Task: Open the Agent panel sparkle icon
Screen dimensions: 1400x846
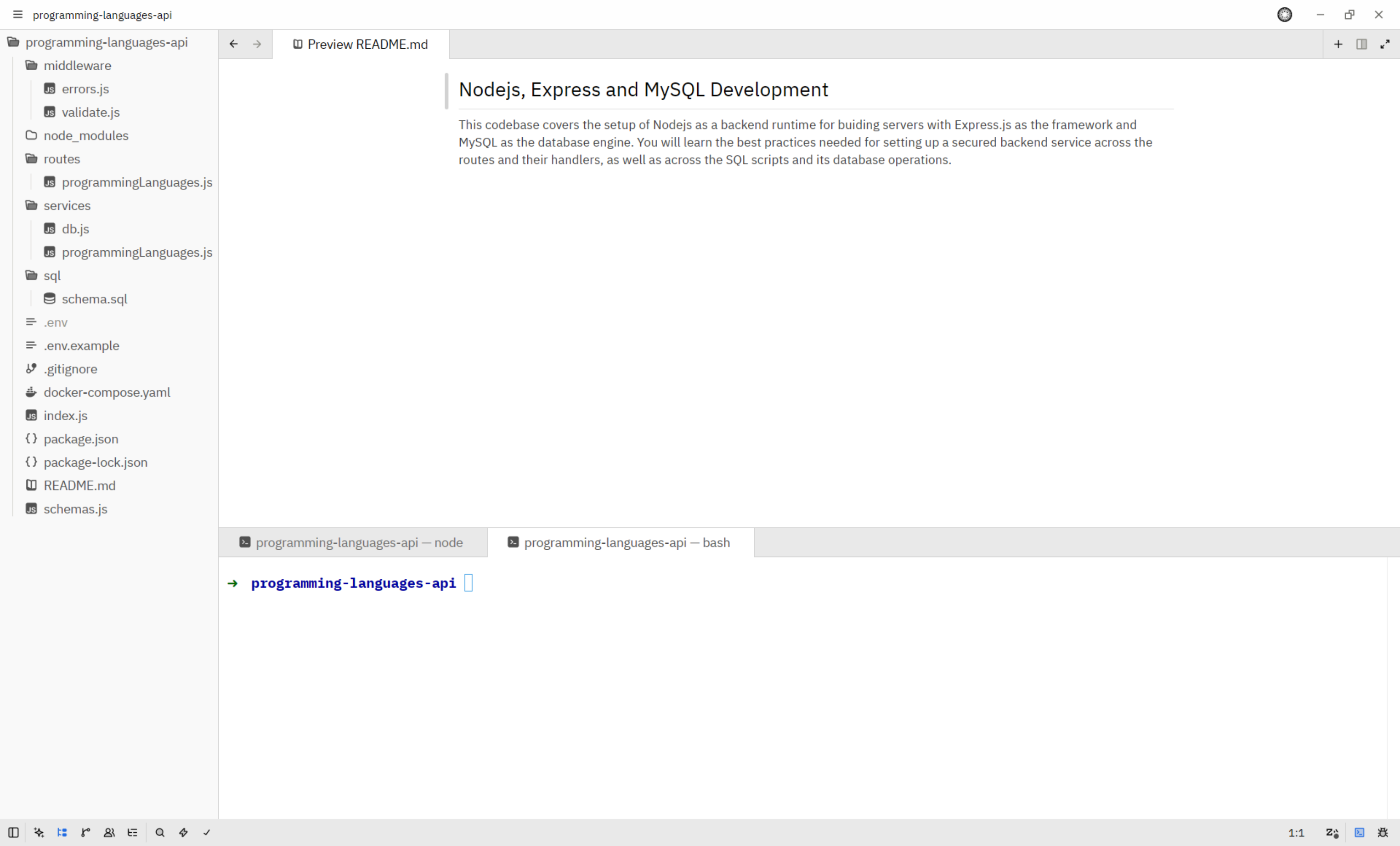Action: (39, 832)
